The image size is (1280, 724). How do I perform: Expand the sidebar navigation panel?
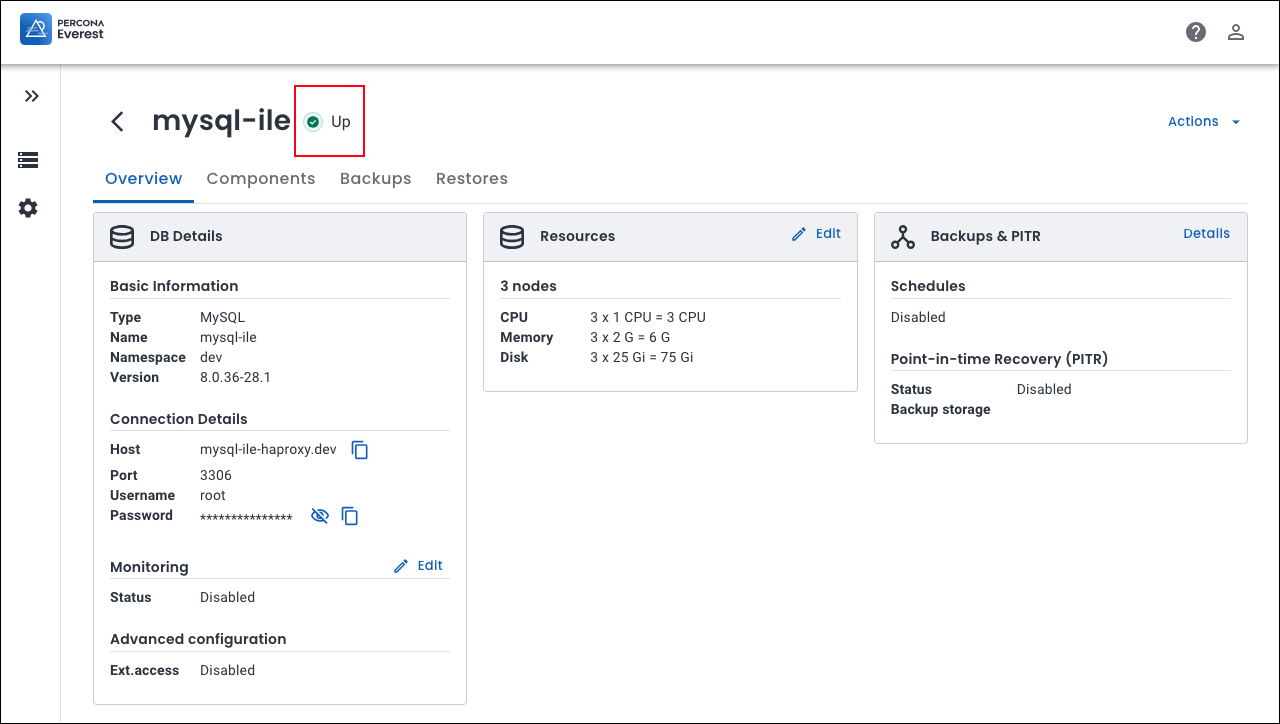(32, 96)
